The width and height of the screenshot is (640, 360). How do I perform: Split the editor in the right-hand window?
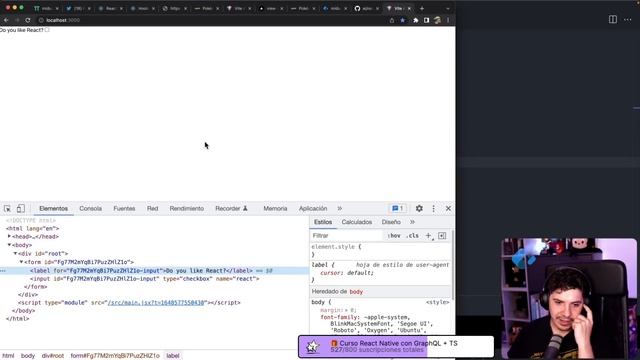613,19
